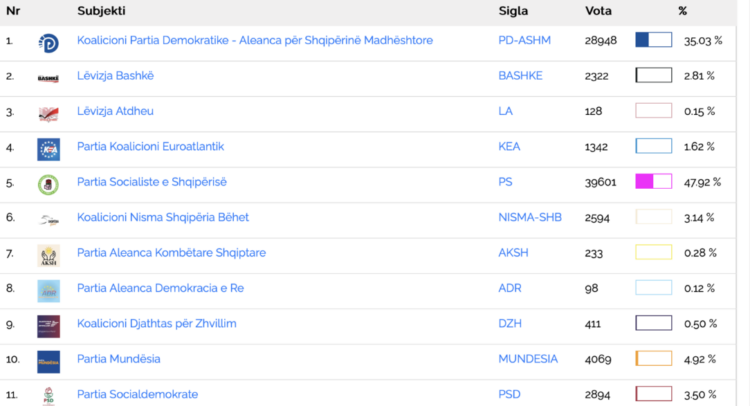Click the magenta PS vote percentage bar
The image size is (750, 406).
pyautogui.click(x=654, y=182)
